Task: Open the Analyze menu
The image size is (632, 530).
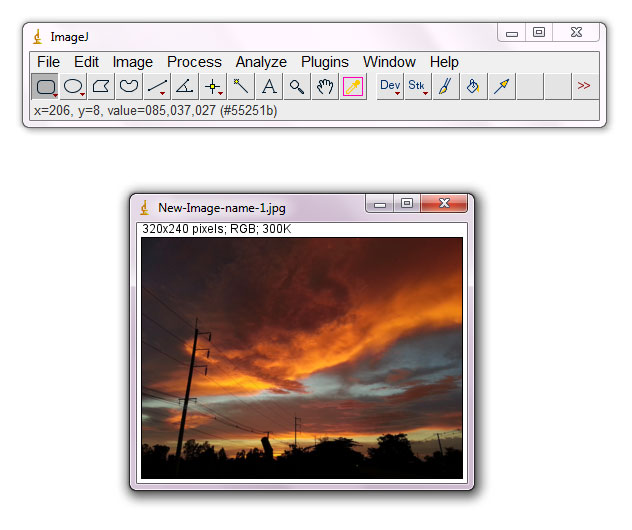Action: tap(261, 62)
